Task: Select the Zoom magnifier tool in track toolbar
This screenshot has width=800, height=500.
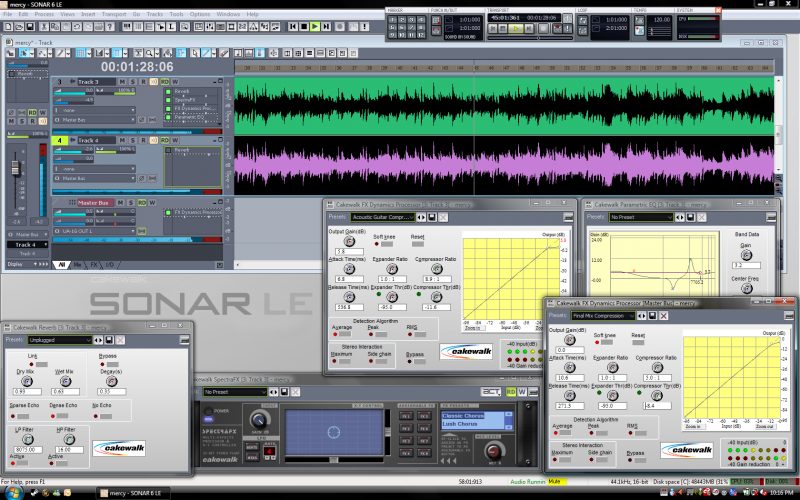Action: tap(149, 53)
